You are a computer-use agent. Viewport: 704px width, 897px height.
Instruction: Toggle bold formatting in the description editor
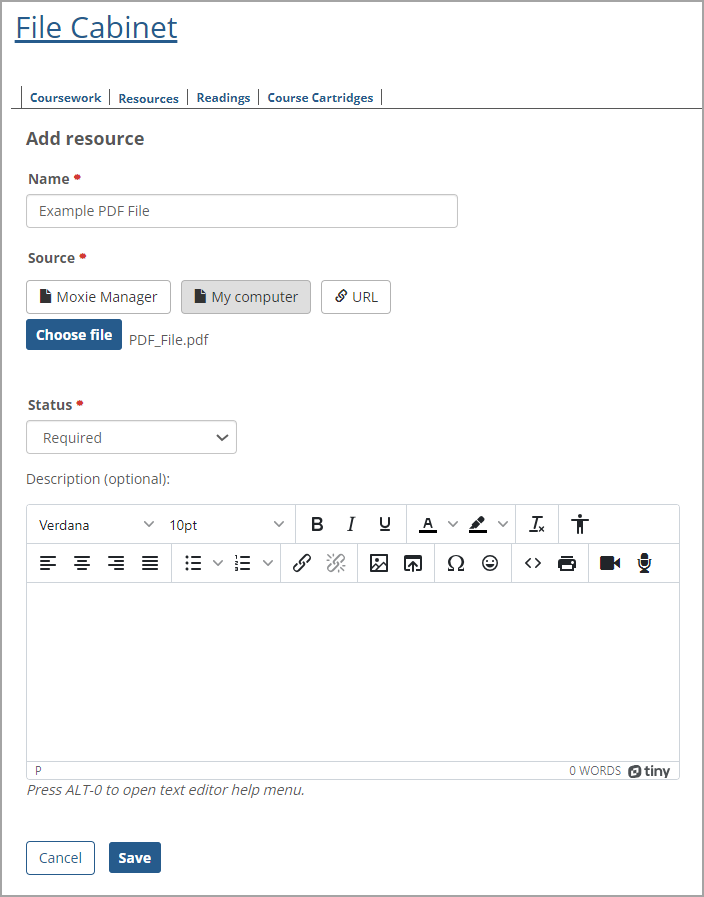317,523
